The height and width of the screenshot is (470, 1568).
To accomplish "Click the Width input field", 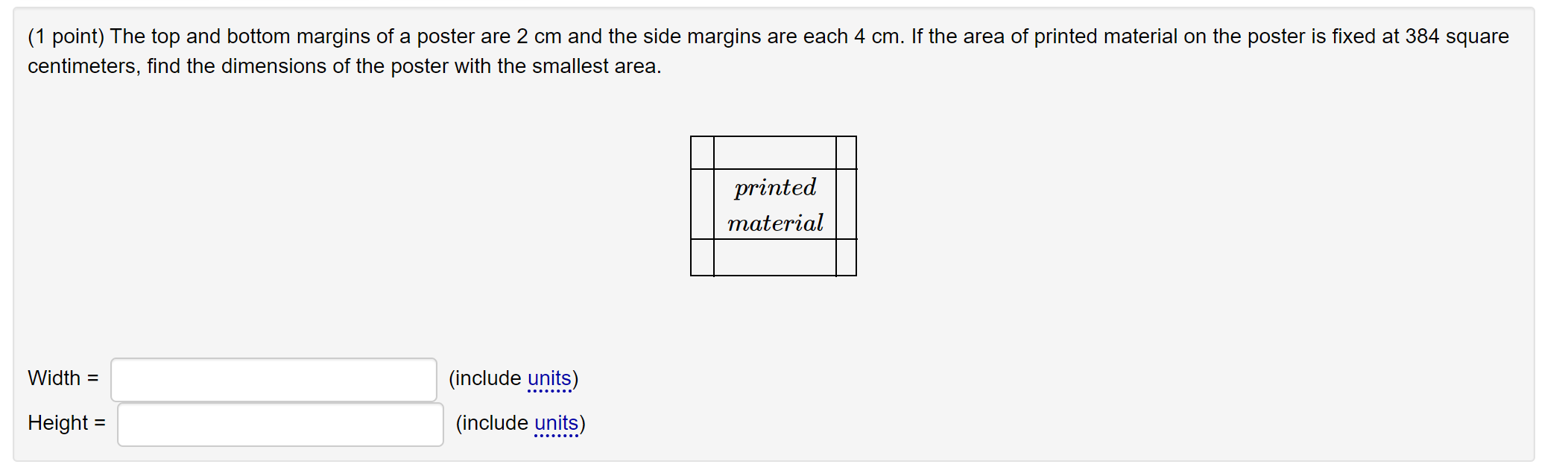I will point(272,379).
